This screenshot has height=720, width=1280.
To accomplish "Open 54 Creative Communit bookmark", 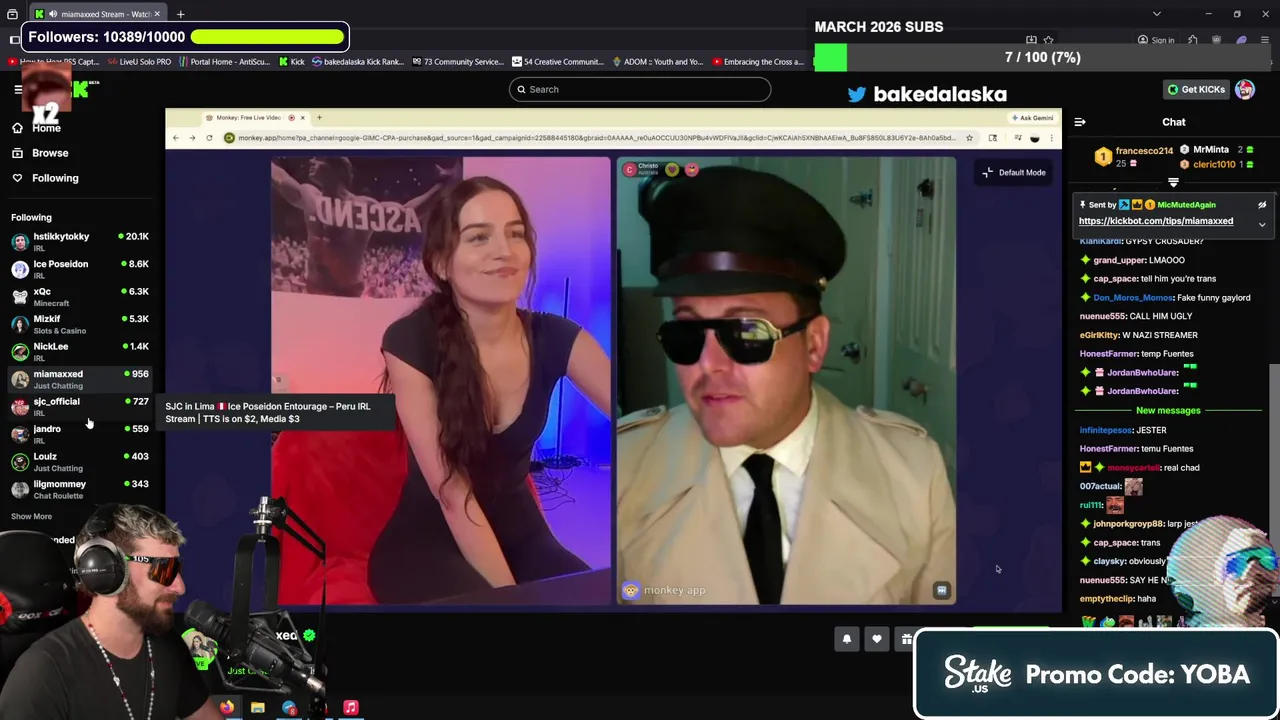I will 557,62.
